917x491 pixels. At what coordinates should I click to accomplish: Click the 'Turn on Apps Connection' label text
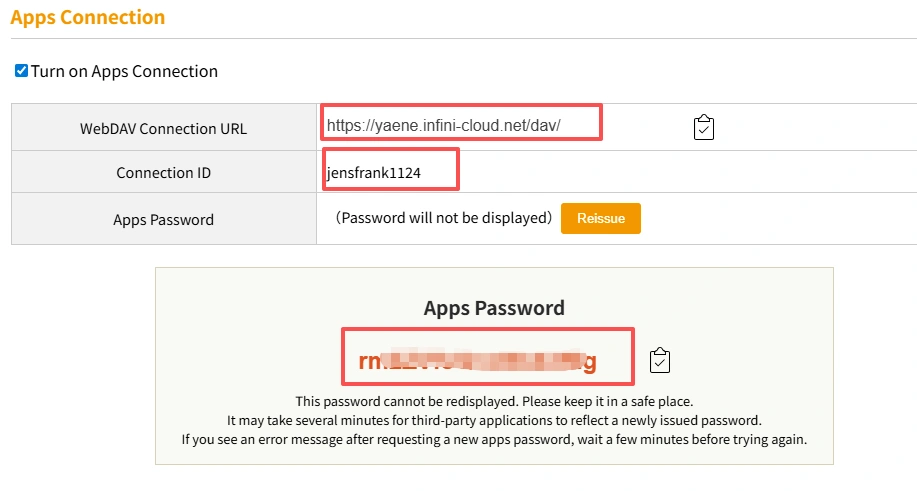click(x=124, y=71)
